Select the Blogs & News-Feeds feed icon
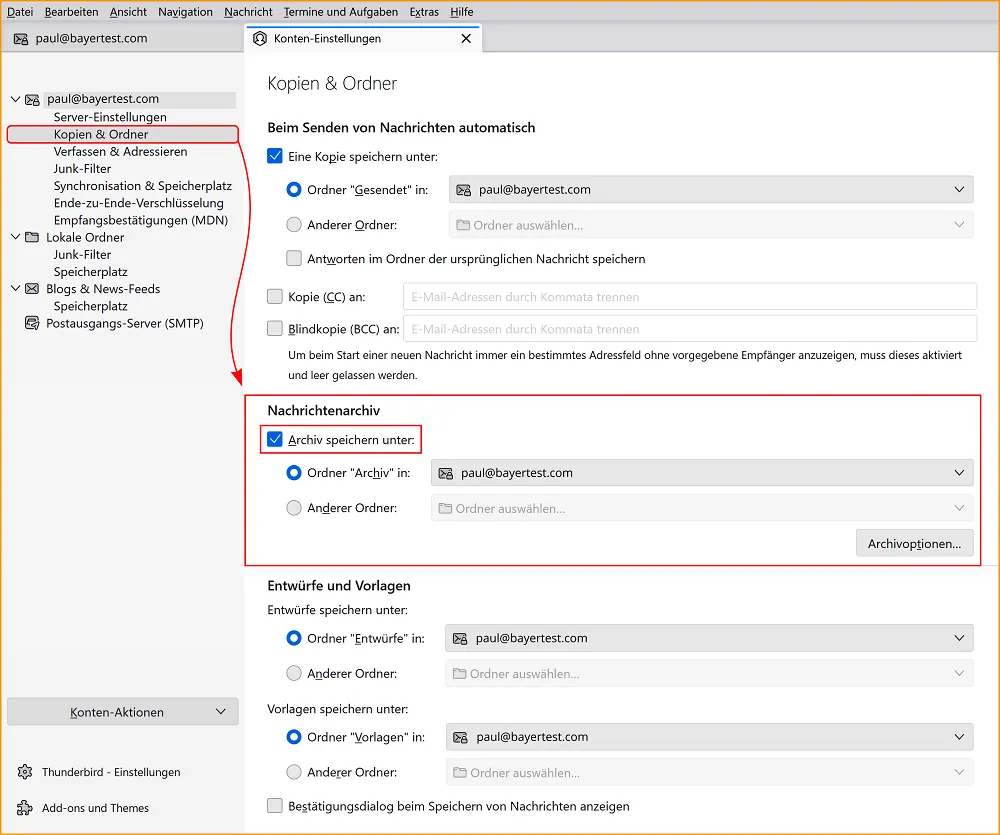 point(31,289)
